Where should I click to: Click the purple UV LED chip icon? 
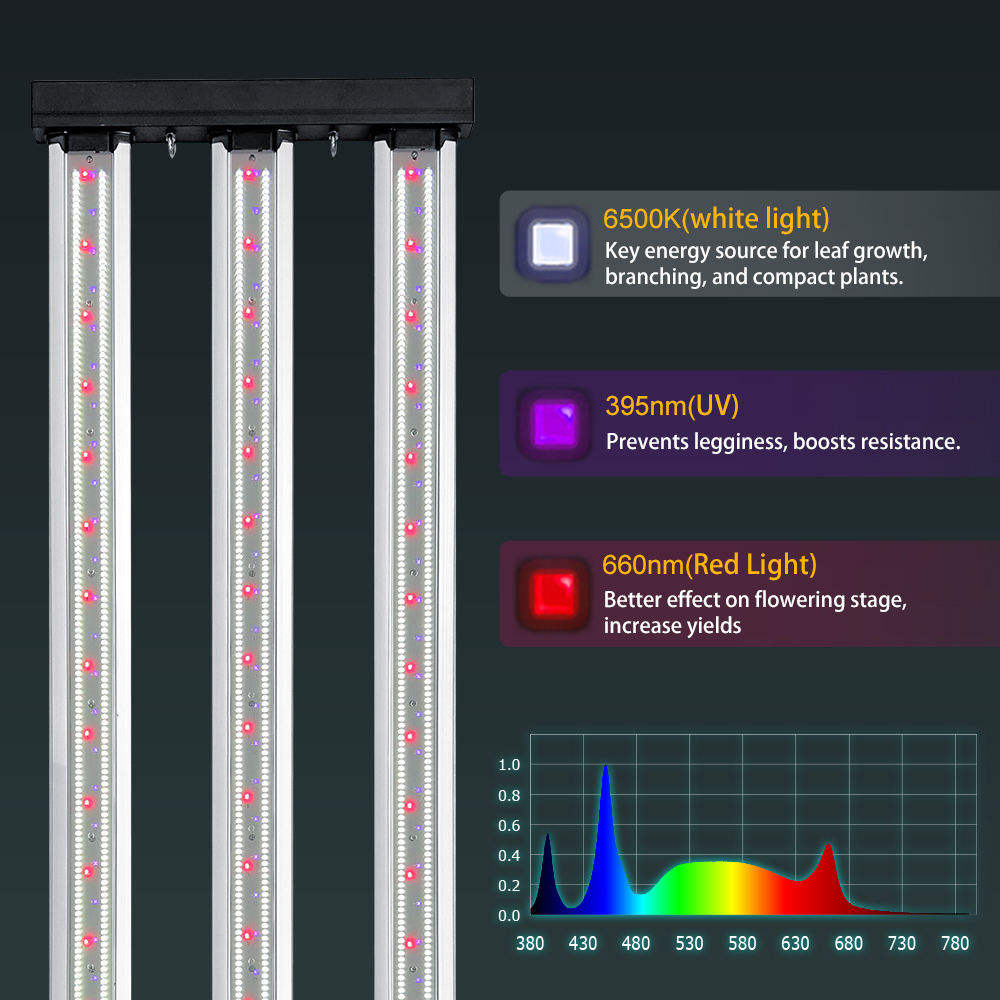pyautogui.click(x=553, y=421)
